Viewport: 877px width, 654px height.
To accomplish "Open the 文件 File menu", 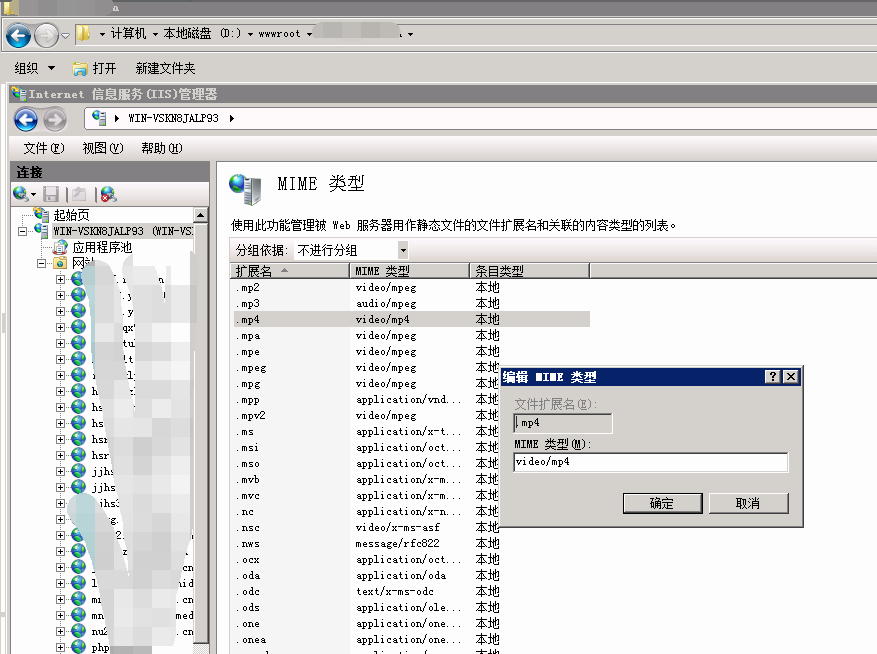I will (43, 148).
